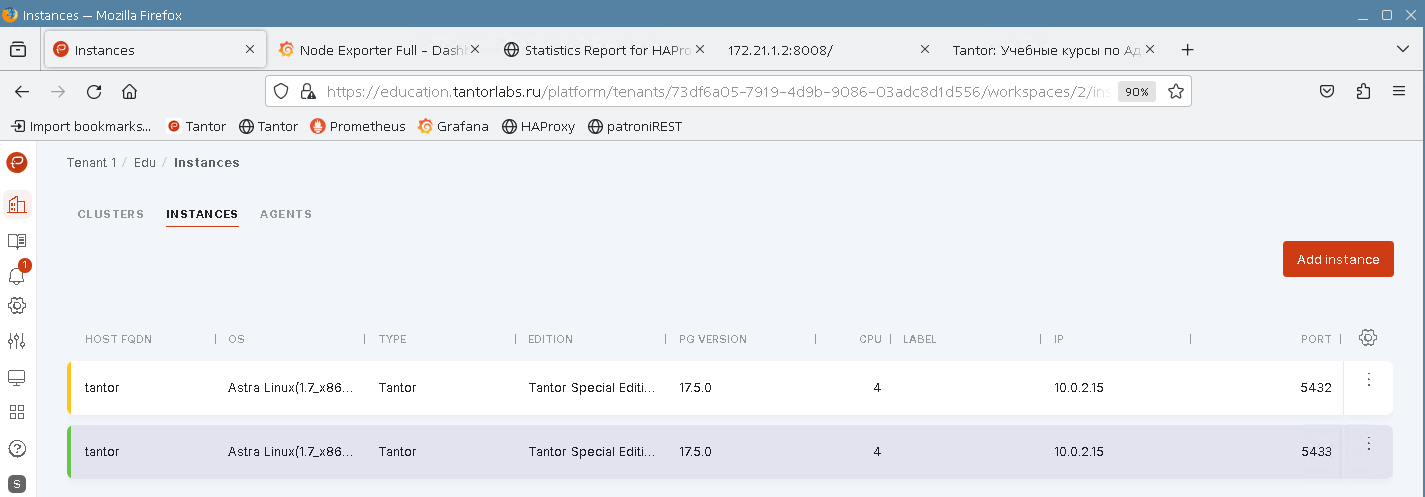The height and width of the screenshot is (497, 1425).
Task: Open actions menu for port 5433 instance
Action: click(x=1369, y=444)
